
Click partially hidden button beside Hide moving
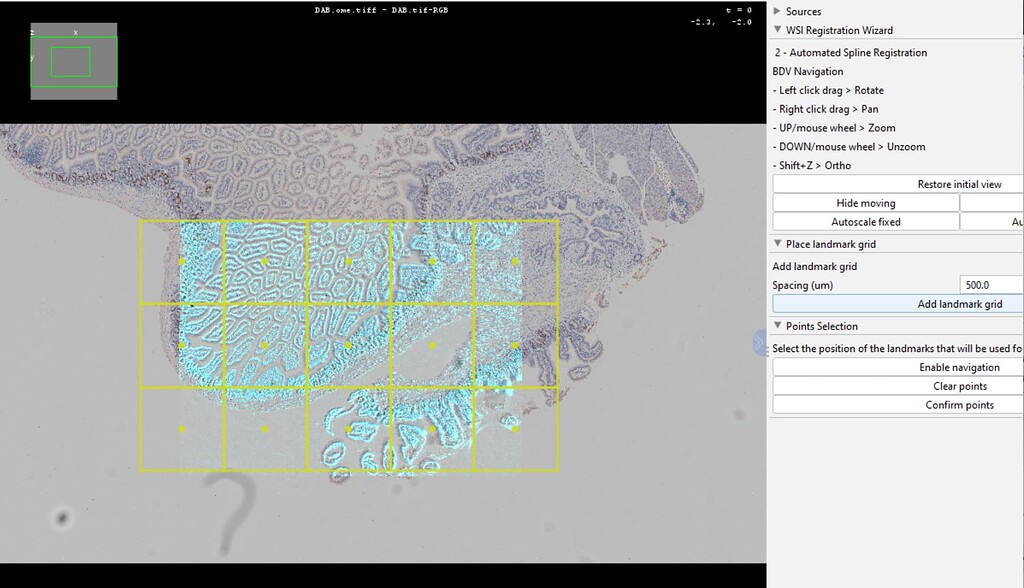(992, 203)
